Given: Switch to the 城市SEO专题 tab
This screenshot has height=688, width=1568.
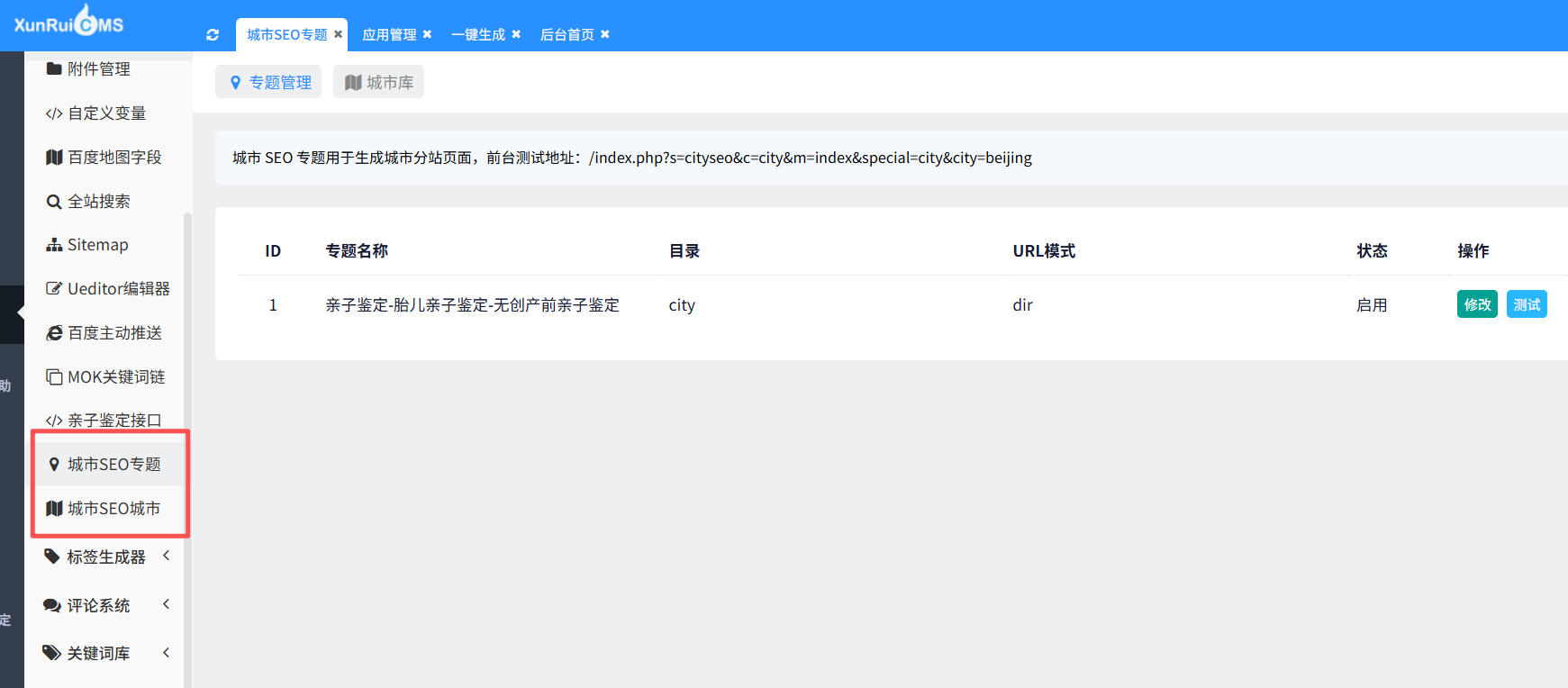Looking at the screenshot, I should 287,34.
